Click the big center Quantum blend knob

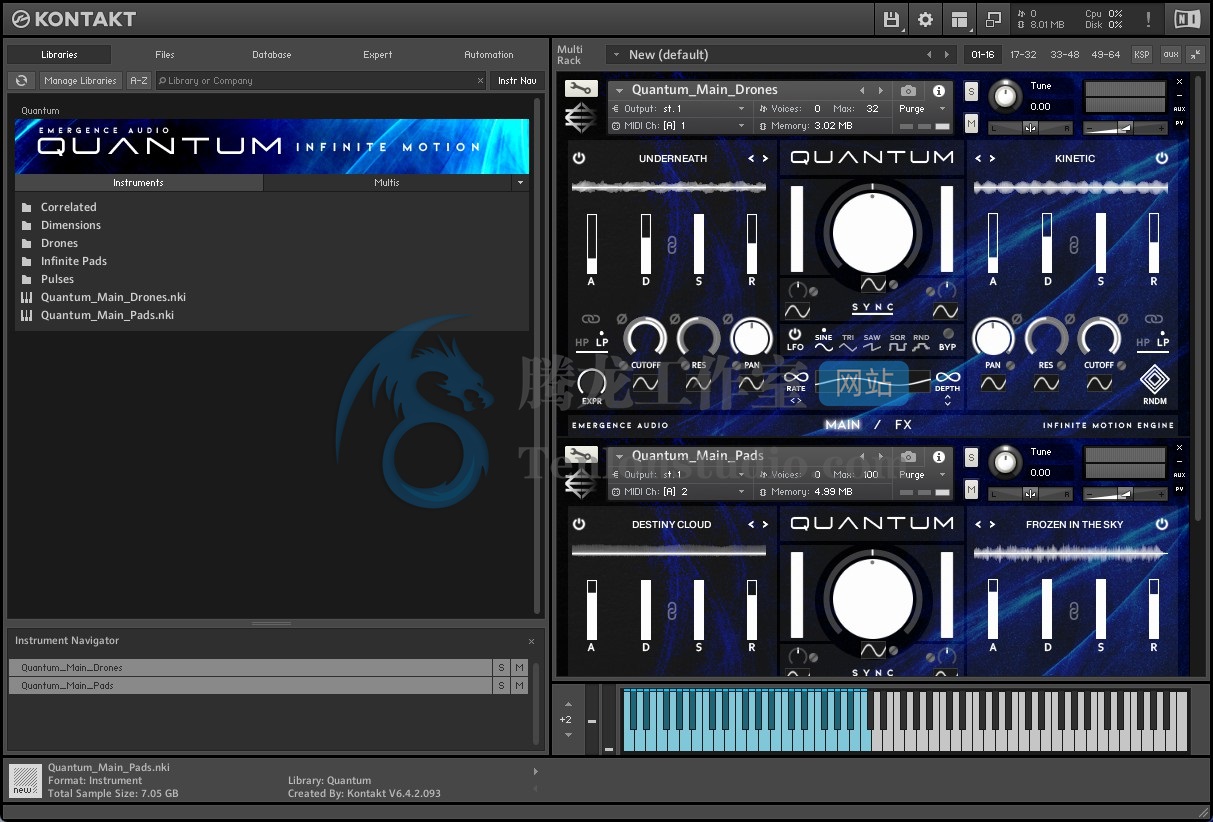tap(872, 231)
